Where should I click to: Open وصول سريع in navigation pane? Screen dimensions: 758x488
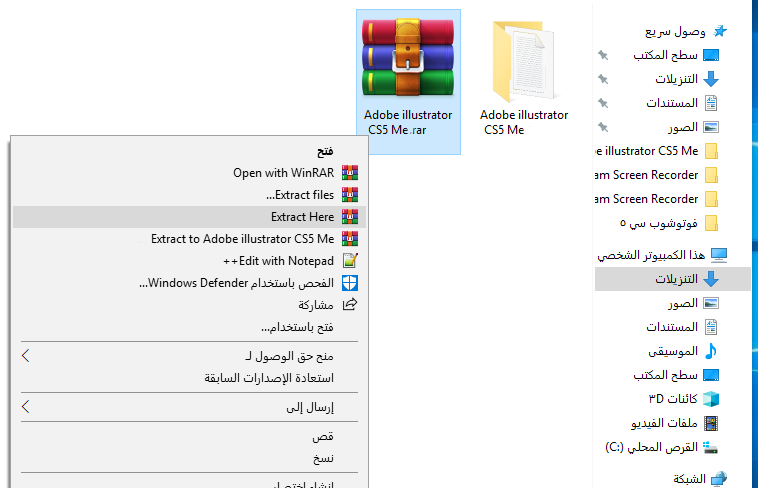[675, 32]
